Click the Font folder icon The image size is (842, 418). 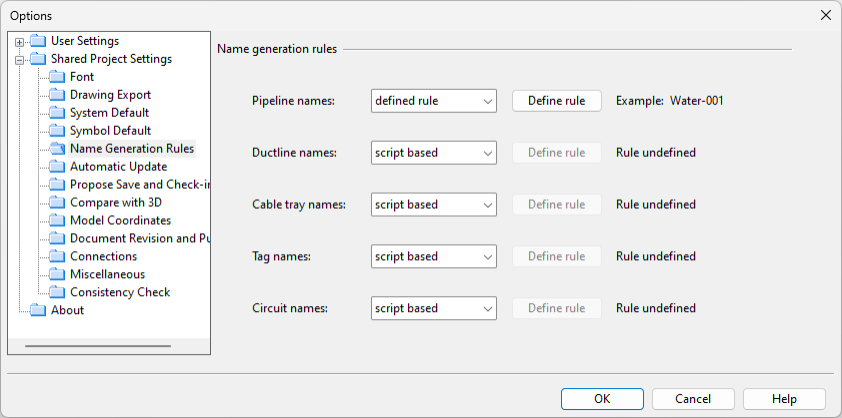click(58, 77)
